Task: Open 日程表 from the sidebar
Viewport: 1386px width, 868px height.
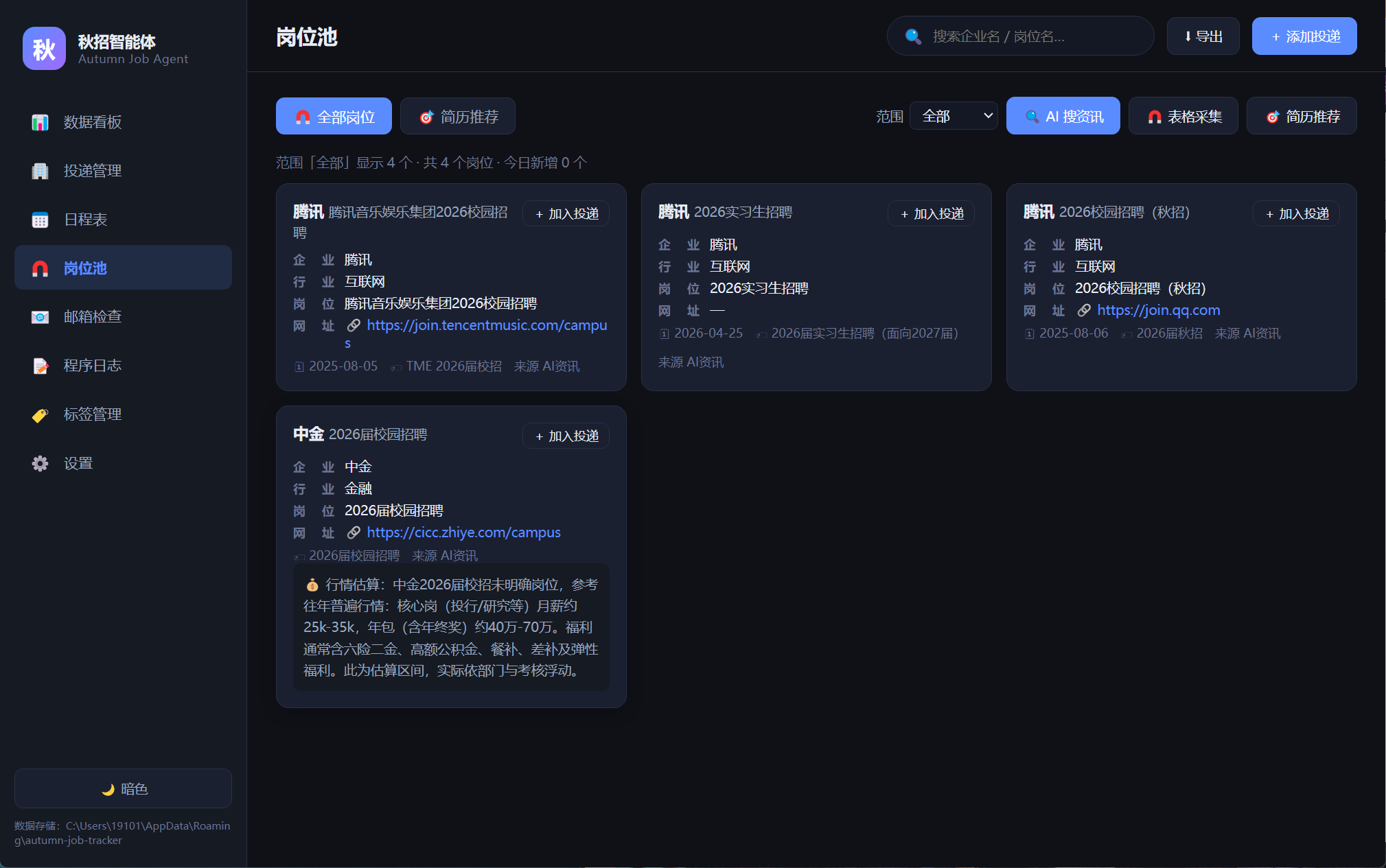Action: click(123, 220)
